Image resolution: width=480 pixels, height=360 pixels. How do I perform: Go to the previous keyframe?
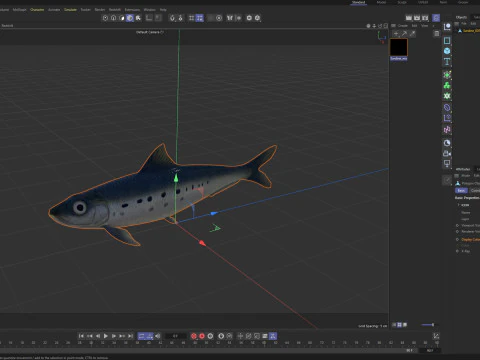[x=89, y=336]
